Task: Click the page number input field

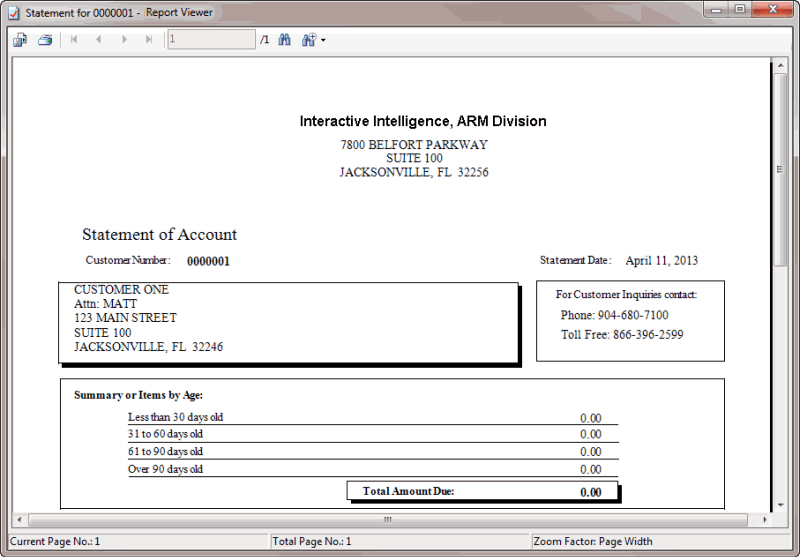Action: click(x=211, y=40)
